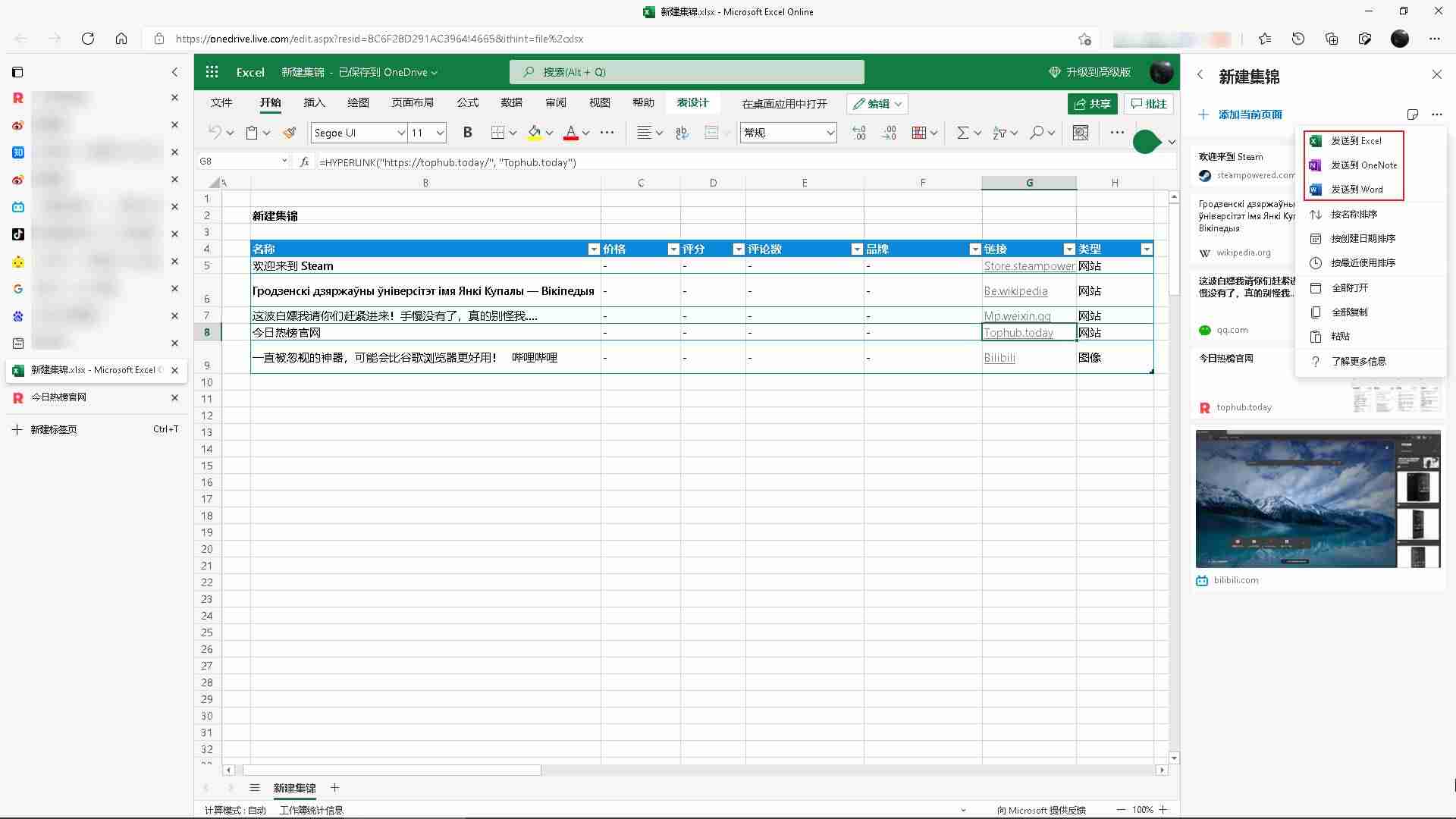Apply the red font color

point(571,133)
